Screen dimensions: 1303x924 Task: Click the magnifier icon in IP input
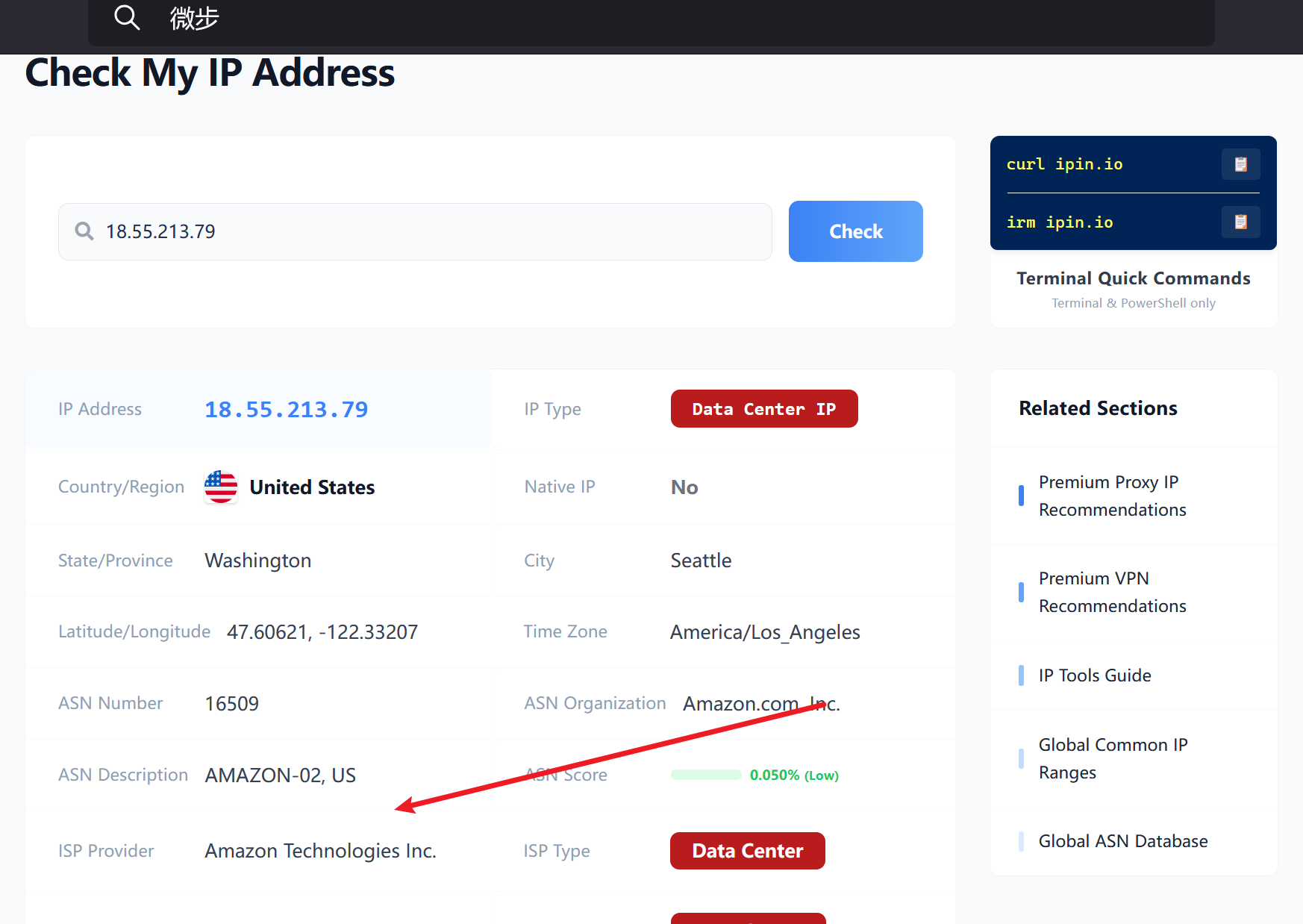(84, 231)
